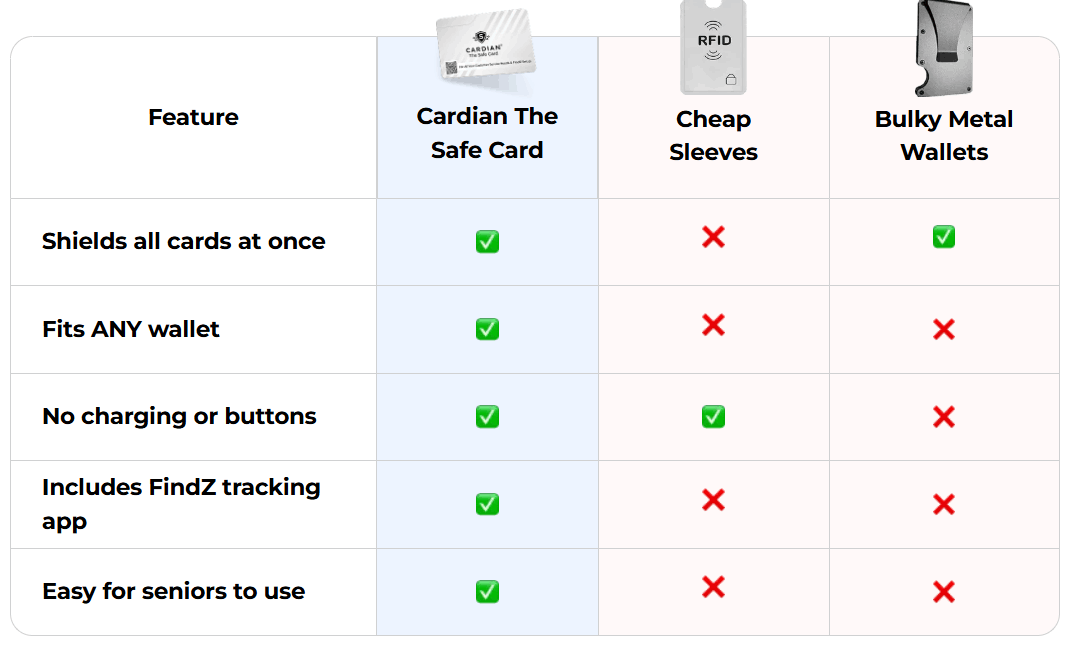Click Cheap Sleeves red X for Shields all cards
Image resolution: width=1069 pixels, height=648 pixels.
[713, 237]
